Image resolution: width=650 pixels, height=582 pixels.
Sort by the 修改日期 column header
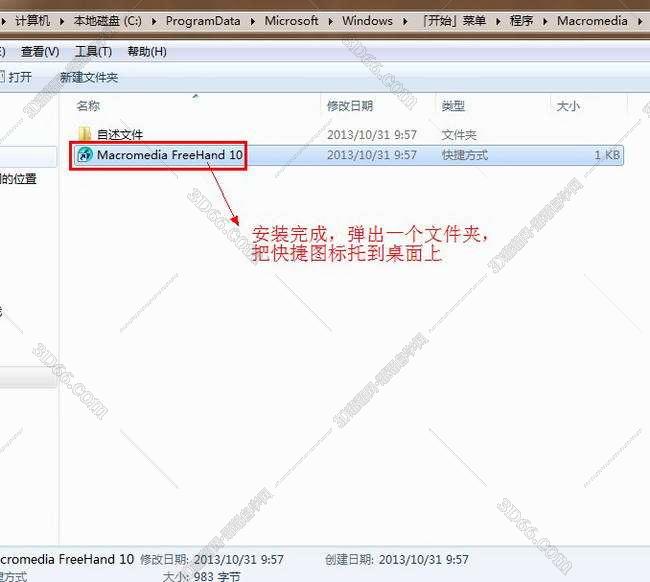pyautogui.click(x=350, y=106)
